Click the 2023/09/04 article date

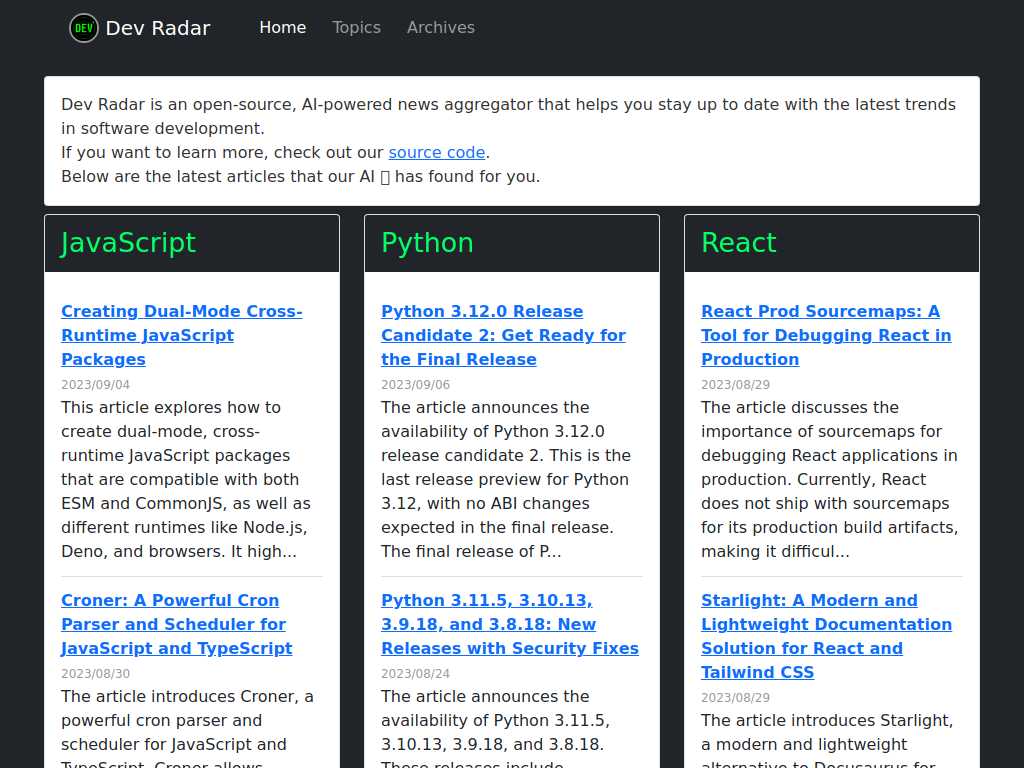click(95, 385)
